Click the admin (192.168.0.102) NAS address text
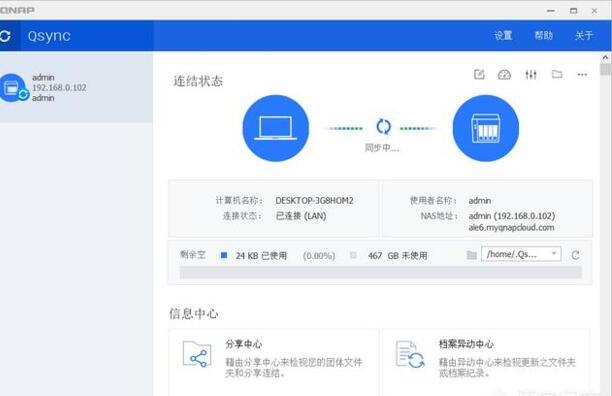 [512, 216]
